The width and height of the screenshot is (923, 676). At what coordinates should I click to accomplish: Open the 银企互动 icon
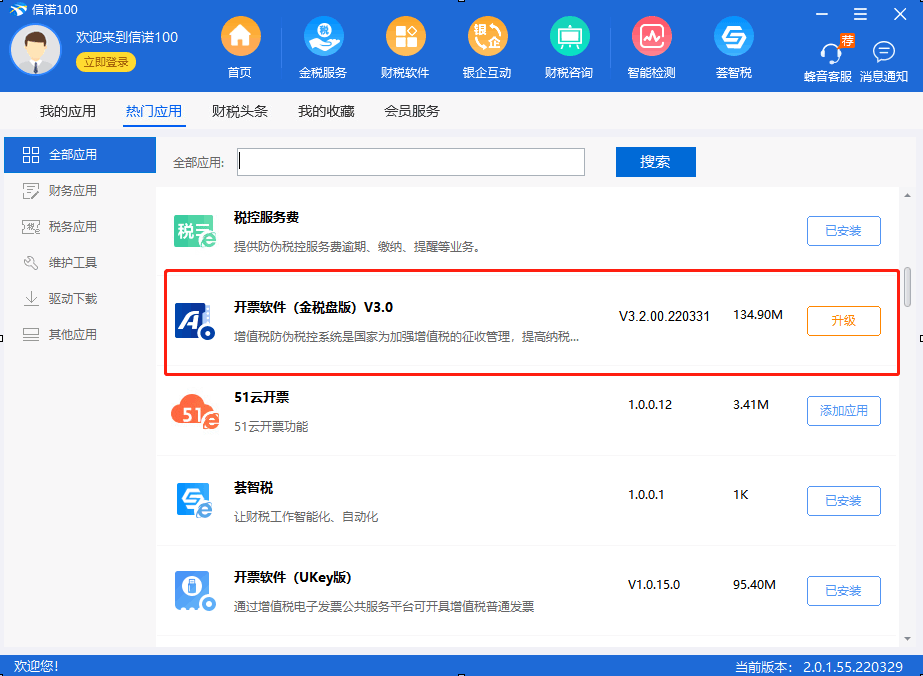click(x=487, y=37)
